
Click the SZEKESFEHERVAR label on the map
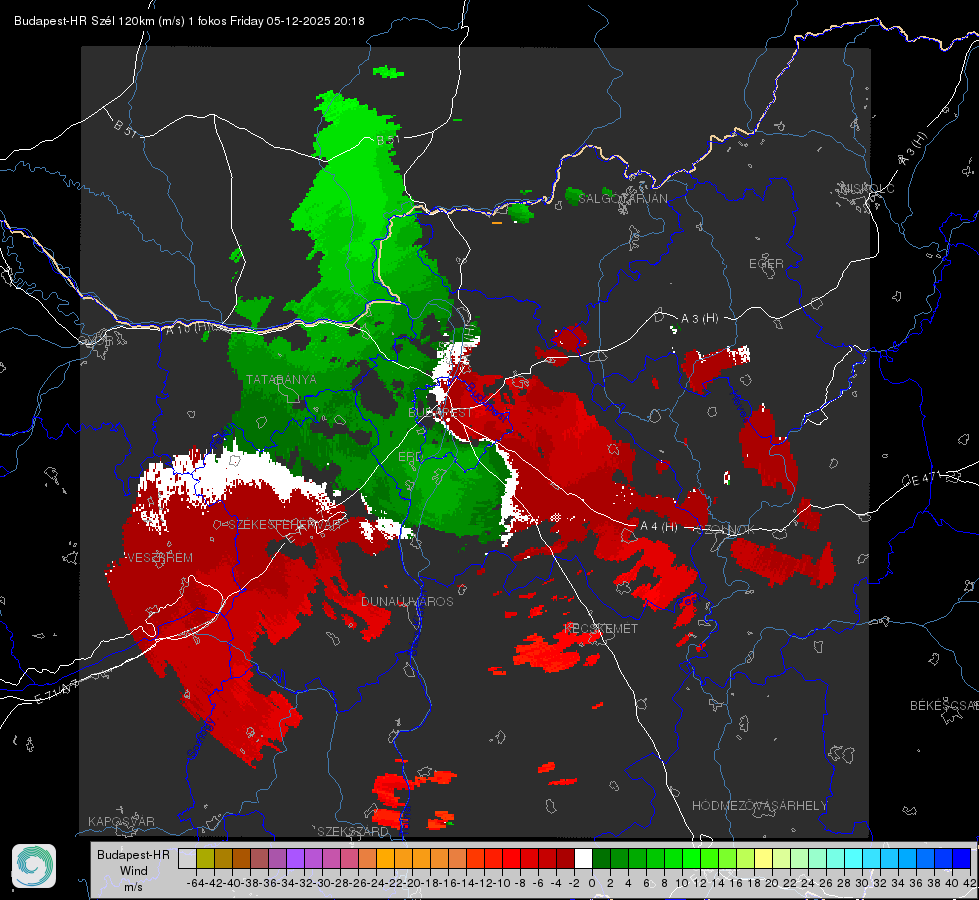283,525
